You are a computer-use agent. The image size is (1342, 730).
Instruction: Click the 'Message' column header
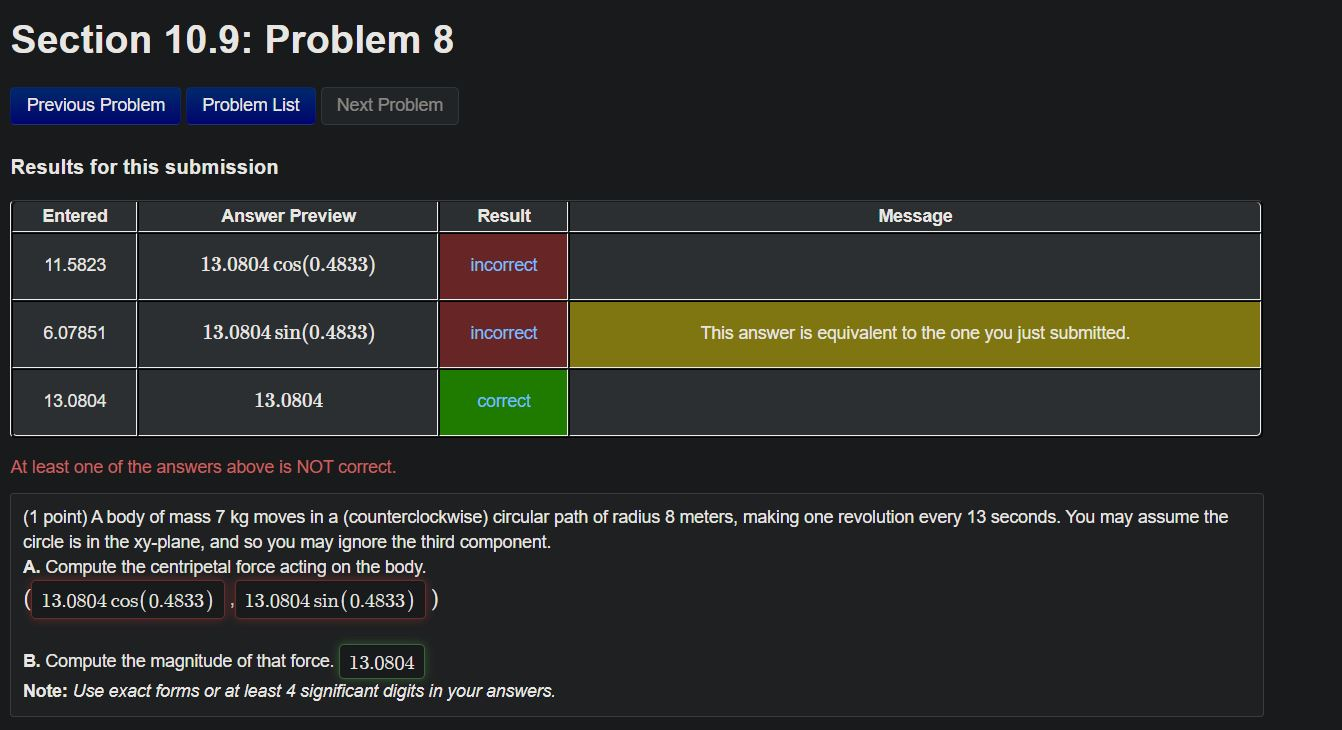point(915,216)
